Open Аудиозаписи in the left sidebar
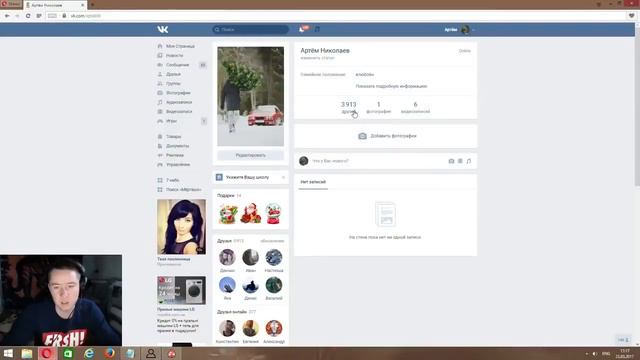The width and height of the screenshot is (640, 360). point(179,102)
